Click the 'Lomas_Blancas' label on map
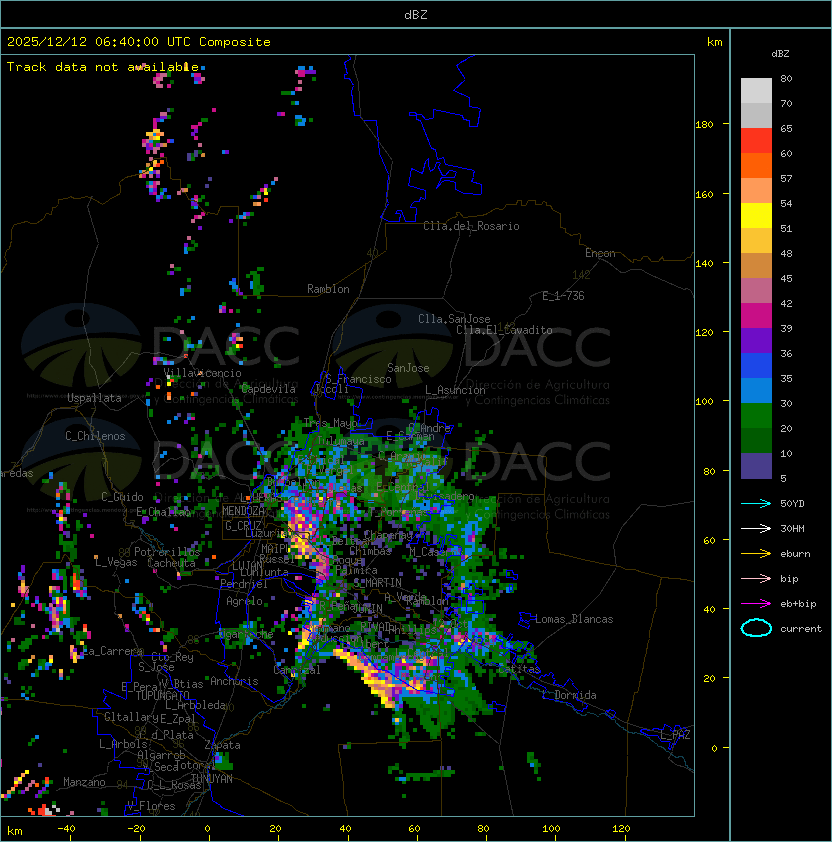The image size is (832, 842). [574, 619]
